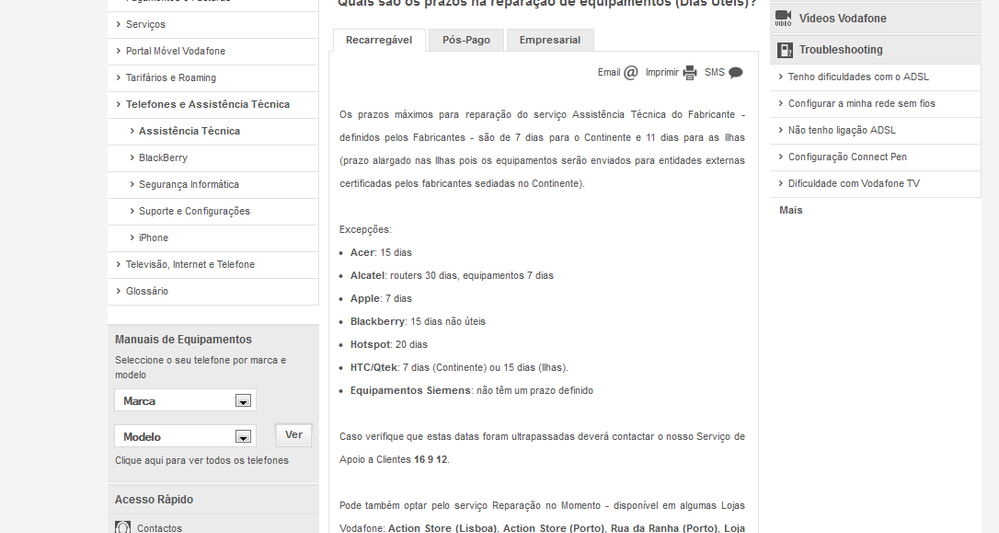Click the support number '16 9 12'
The image size is (999, 533).
tap(431, 460)
